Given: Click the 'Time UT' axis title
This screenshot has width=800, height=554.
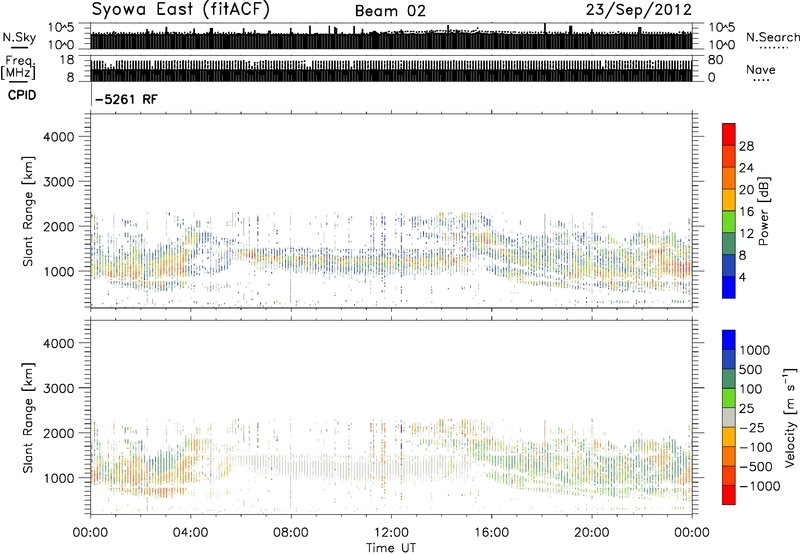Looking at the screenshot, I should 391,548.
